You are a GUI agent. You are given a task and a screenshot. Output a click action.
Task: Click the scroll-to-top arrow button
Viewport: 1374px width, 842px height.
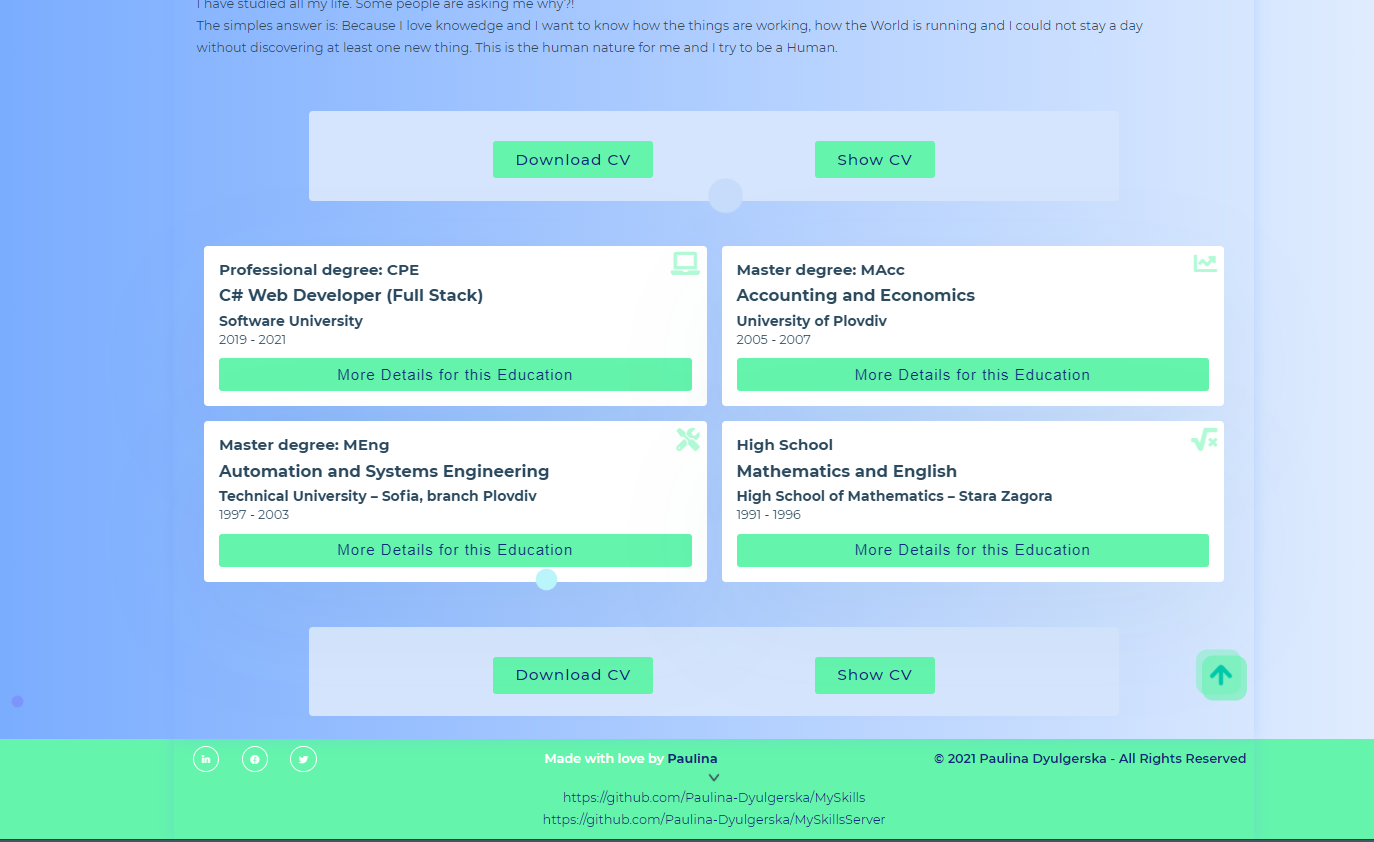(1221, 675)
